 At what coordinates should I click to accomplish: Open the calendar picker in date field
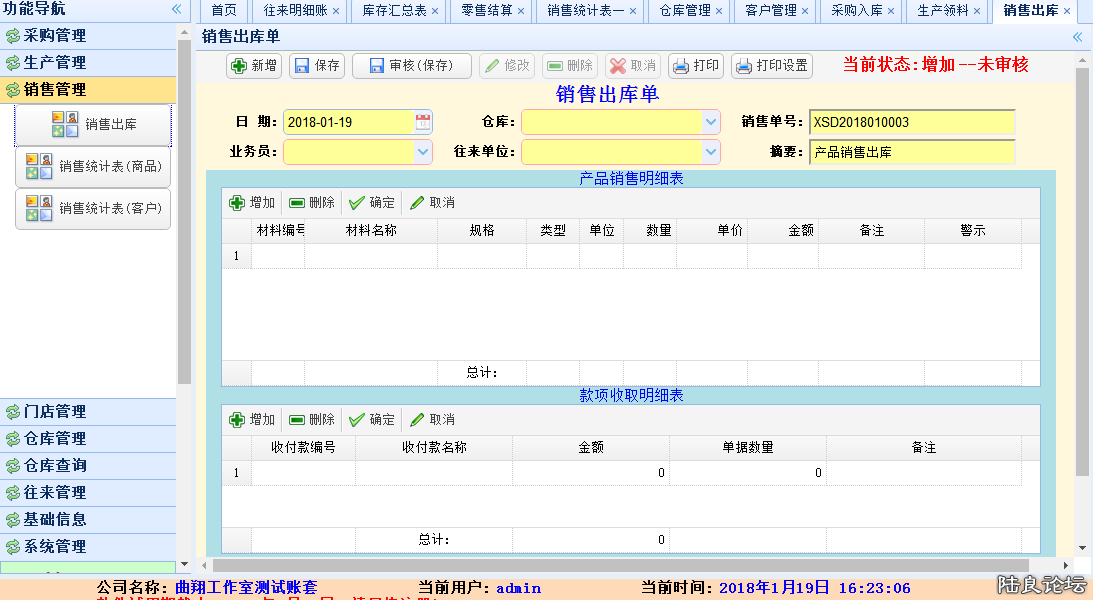(423, 122)
